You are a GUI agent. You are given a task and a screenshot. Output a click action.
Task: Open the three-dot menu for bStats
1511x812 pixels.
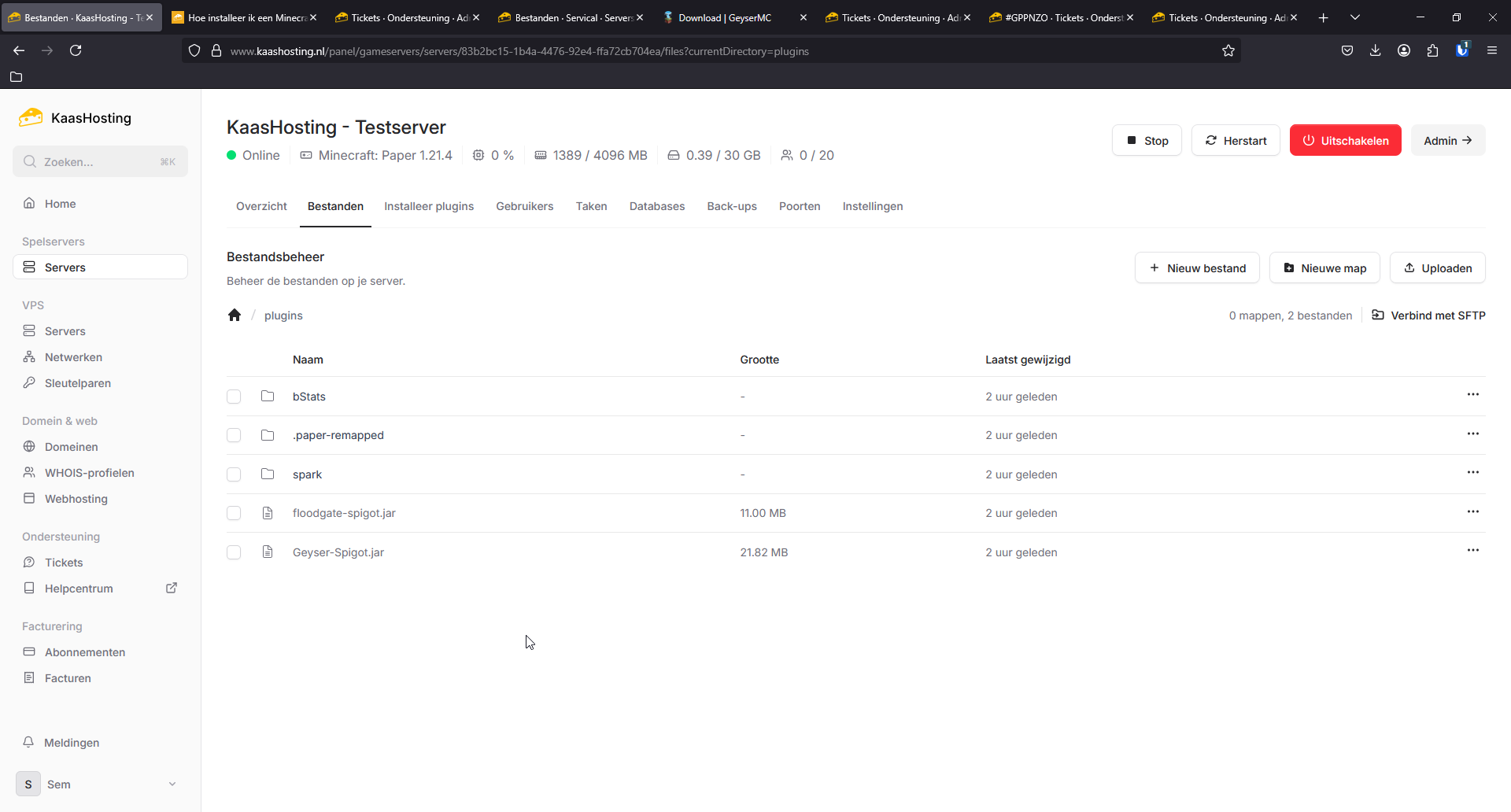(x=1472, y=395)
